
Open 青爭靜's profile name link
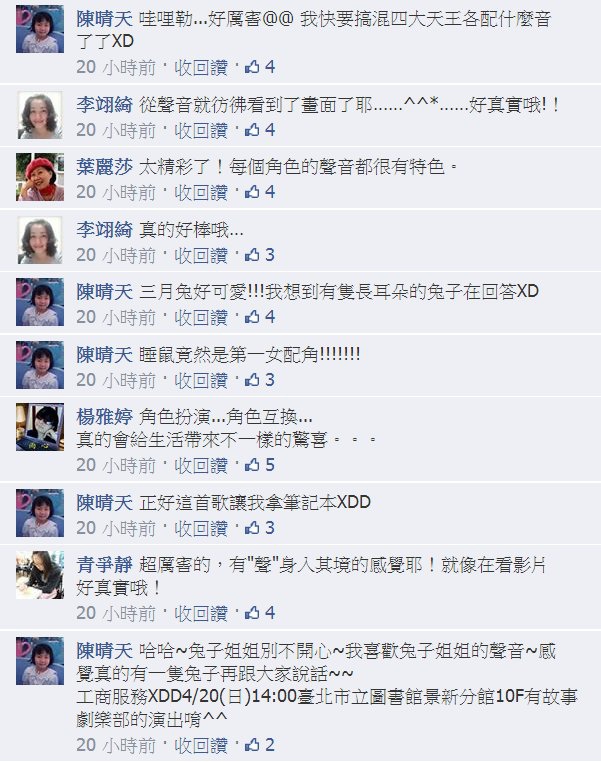104,565
